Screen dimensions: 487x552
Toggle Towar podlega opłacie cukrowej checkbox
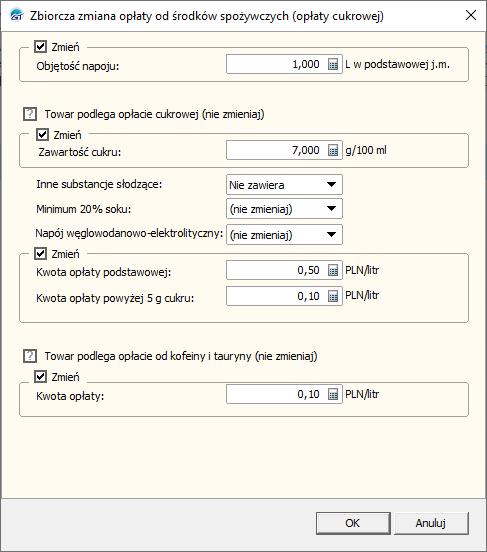30,114
